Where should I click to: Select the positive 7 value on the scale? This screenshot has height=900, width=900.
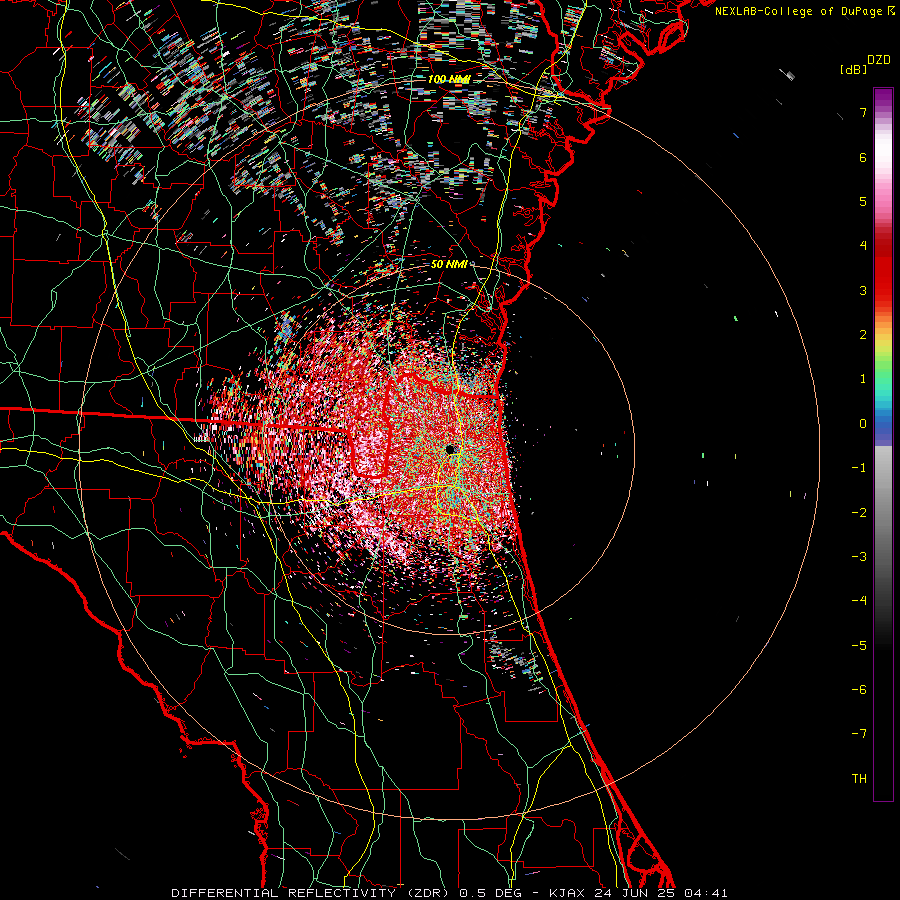point(863,112)
